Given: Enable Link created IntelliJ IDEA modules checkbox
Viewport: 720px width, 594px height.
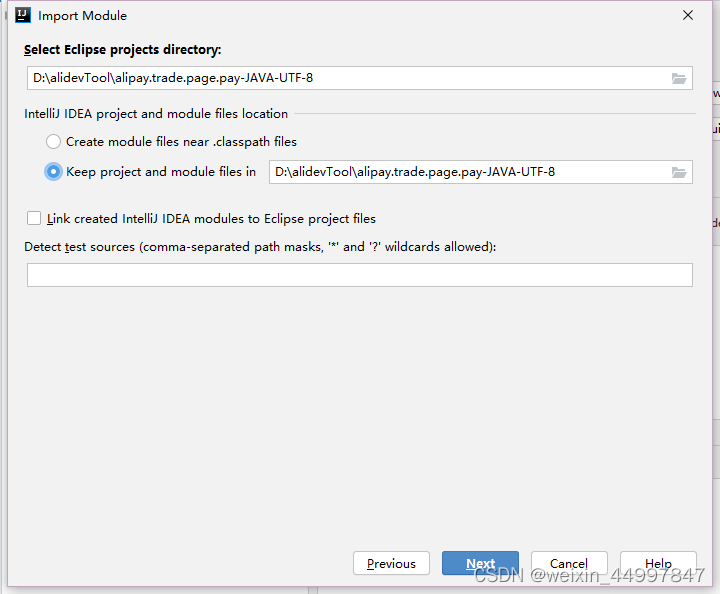Looking at the screenshot, I should pyautogui.click(x=34, y=218).
